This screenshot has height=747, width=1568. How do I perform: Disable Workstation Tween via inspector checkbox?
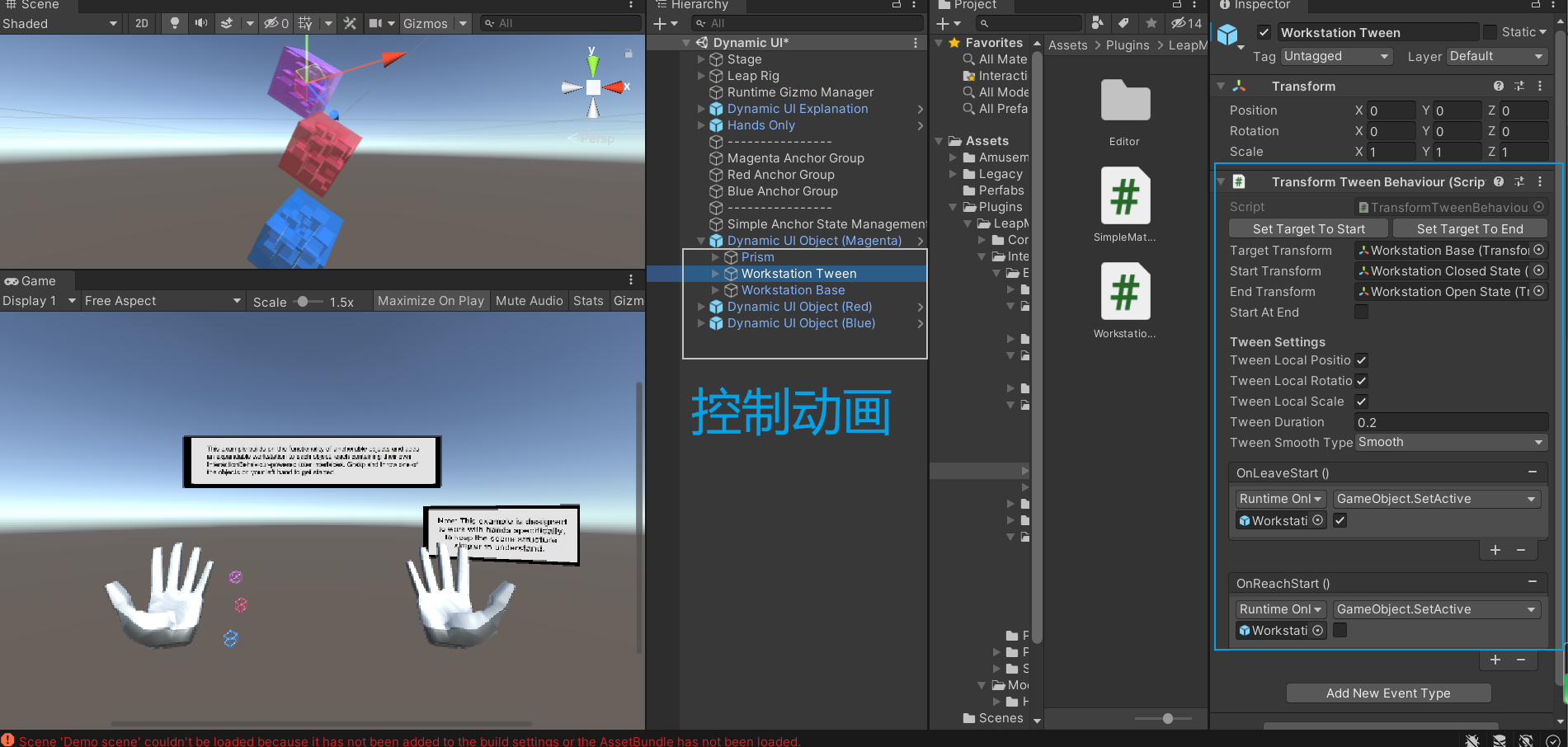click(x=1264, y=32)
